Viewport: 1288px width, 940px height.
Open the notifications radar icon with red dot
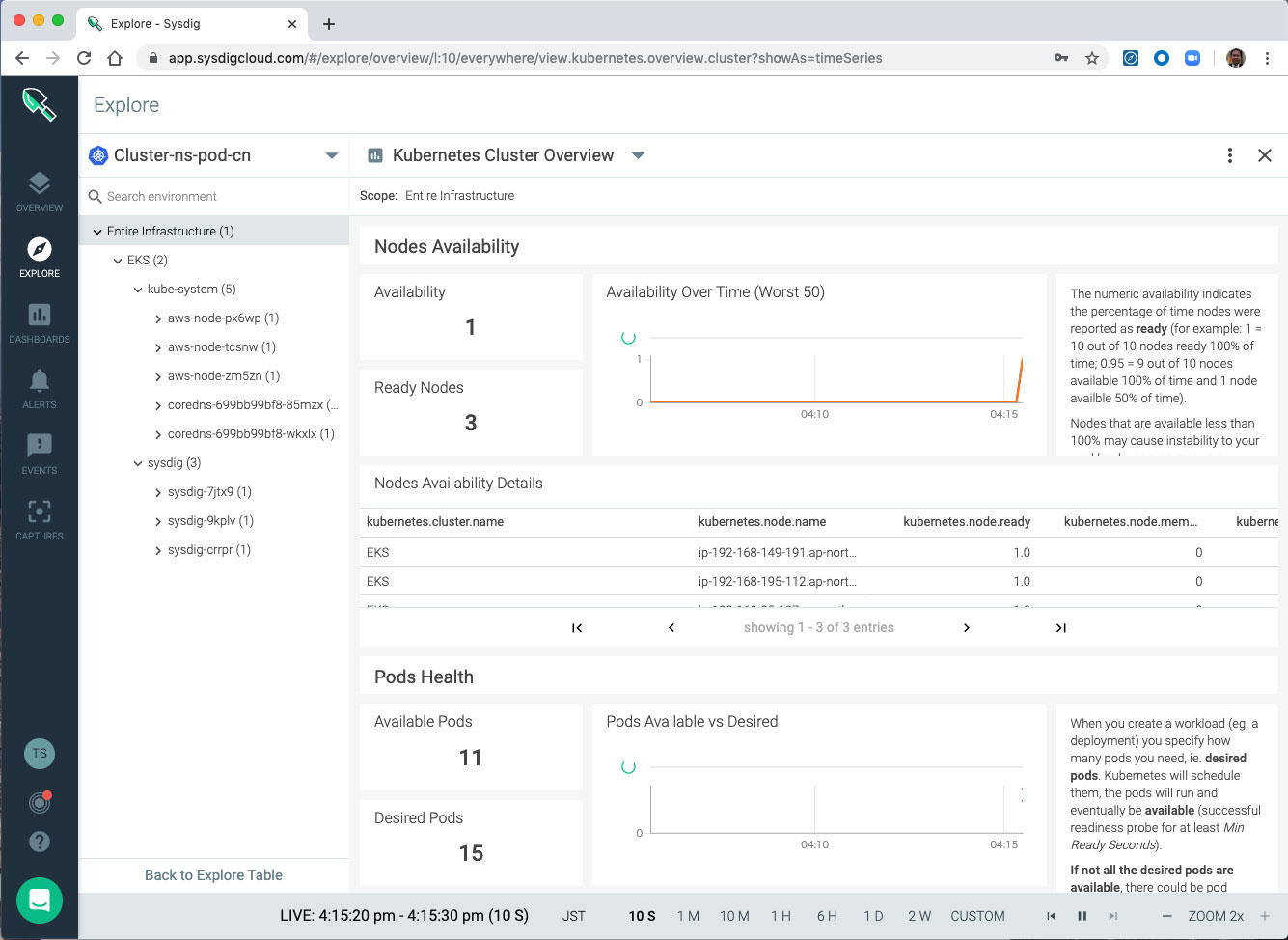pyautogui.click(x=40, y=801)
